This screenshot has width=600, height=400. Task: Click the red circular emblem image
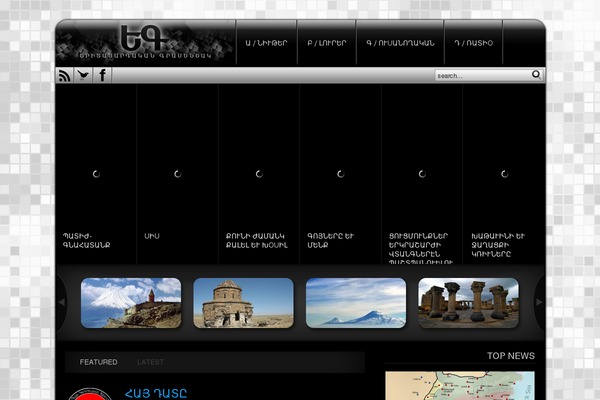point(90,394)
